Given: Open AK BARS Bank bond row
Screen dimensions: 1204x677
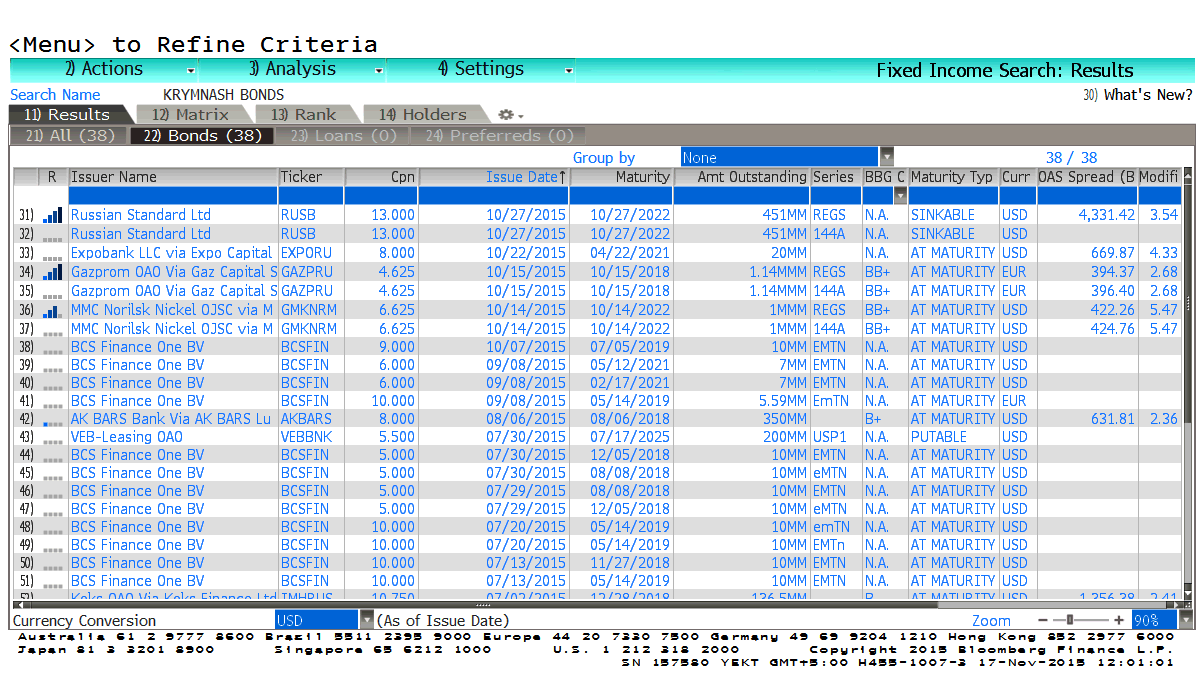Looking at the screenshot, I should coord(170,419).
